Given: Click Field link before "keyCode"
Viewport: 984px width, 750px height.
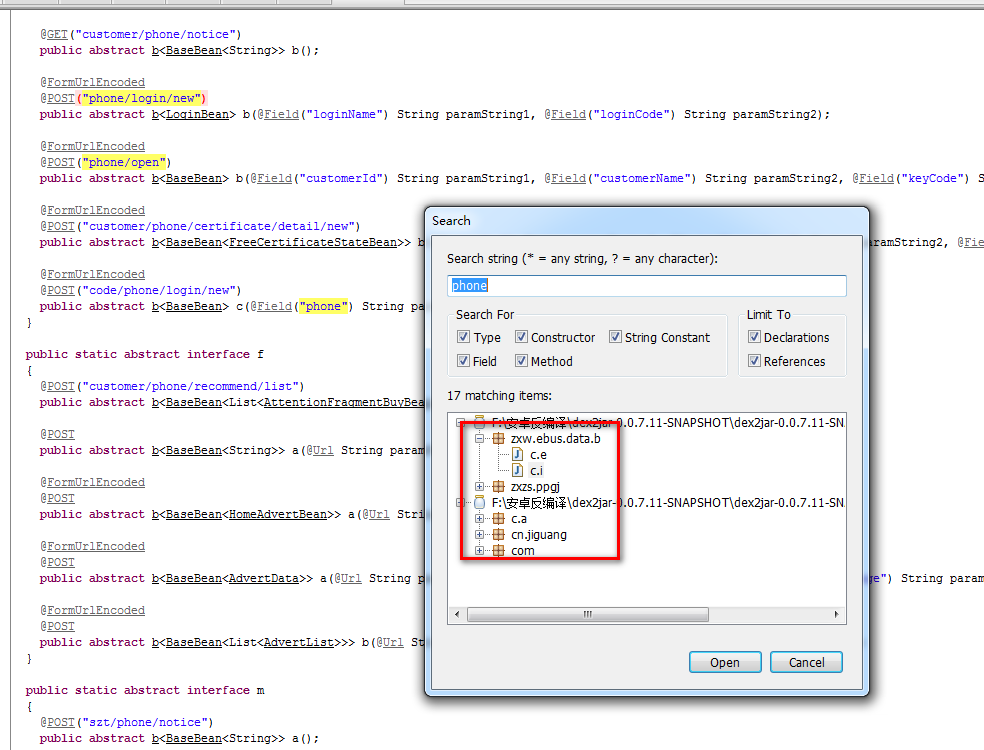Looking at the screenshot, I should click(x=876, y=178).
